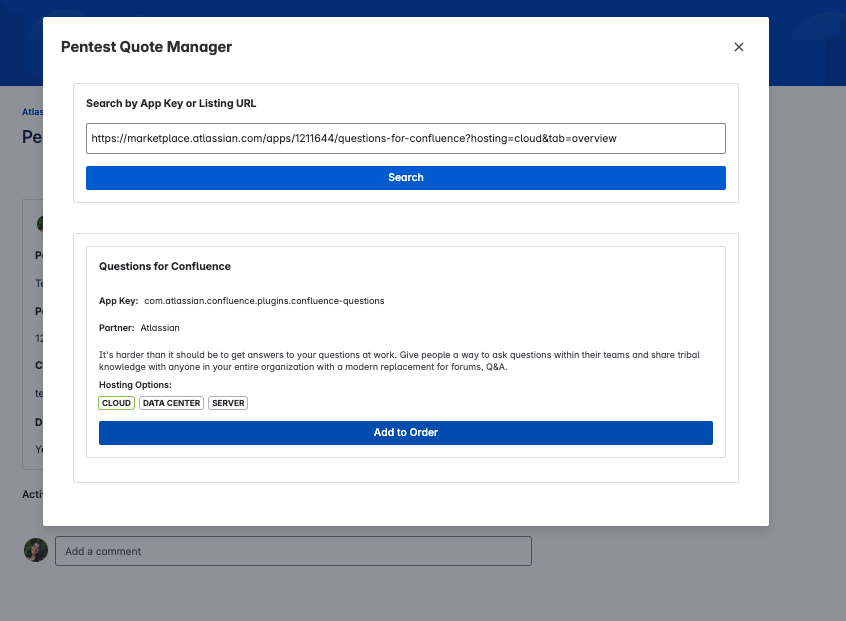
Task: Click the marketplace listing URL input field
Action: [x=405, y=138]
